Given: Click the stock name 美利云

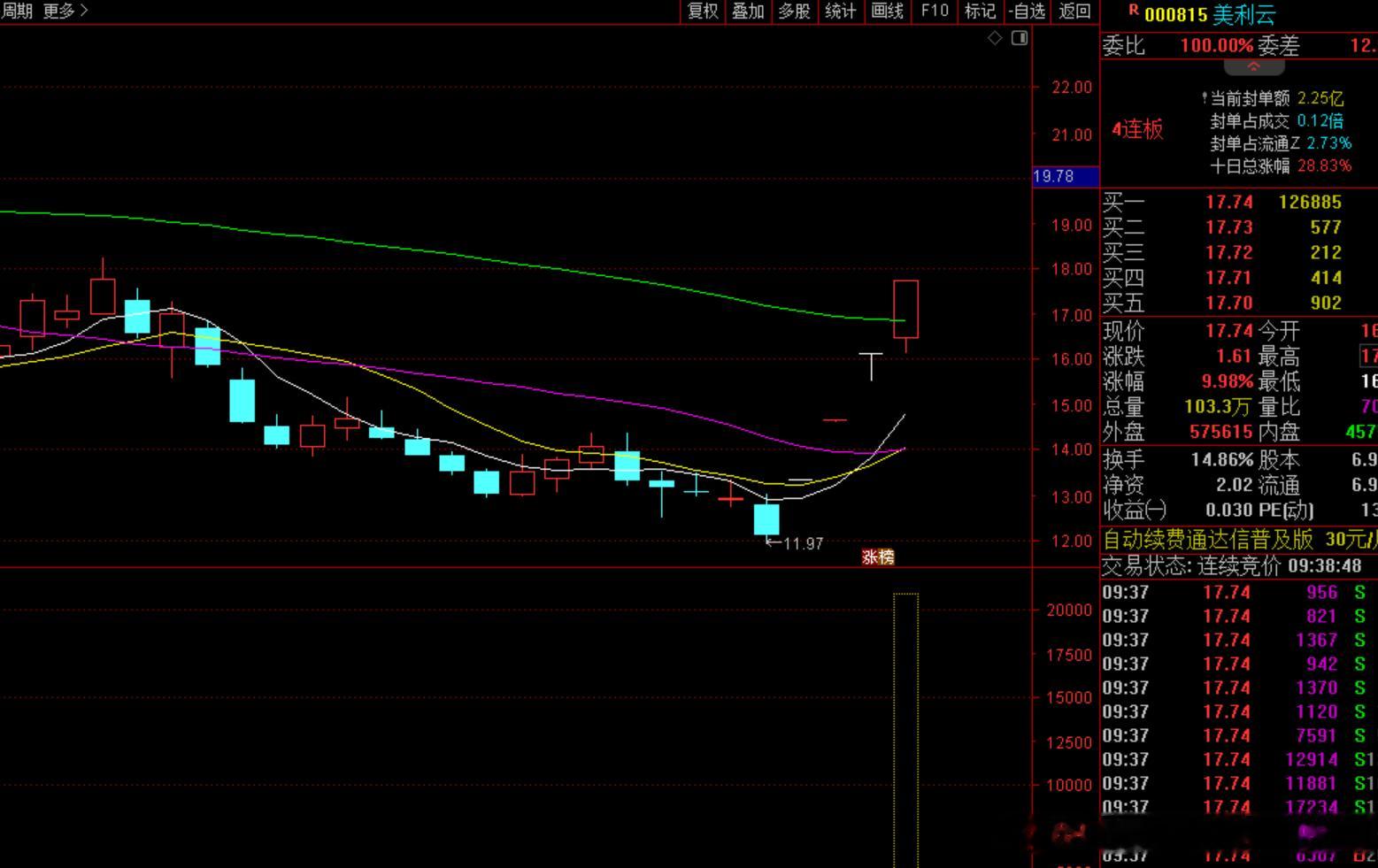Looking at the screenshot, I should pyautogui.click(x=1243, y=14).
